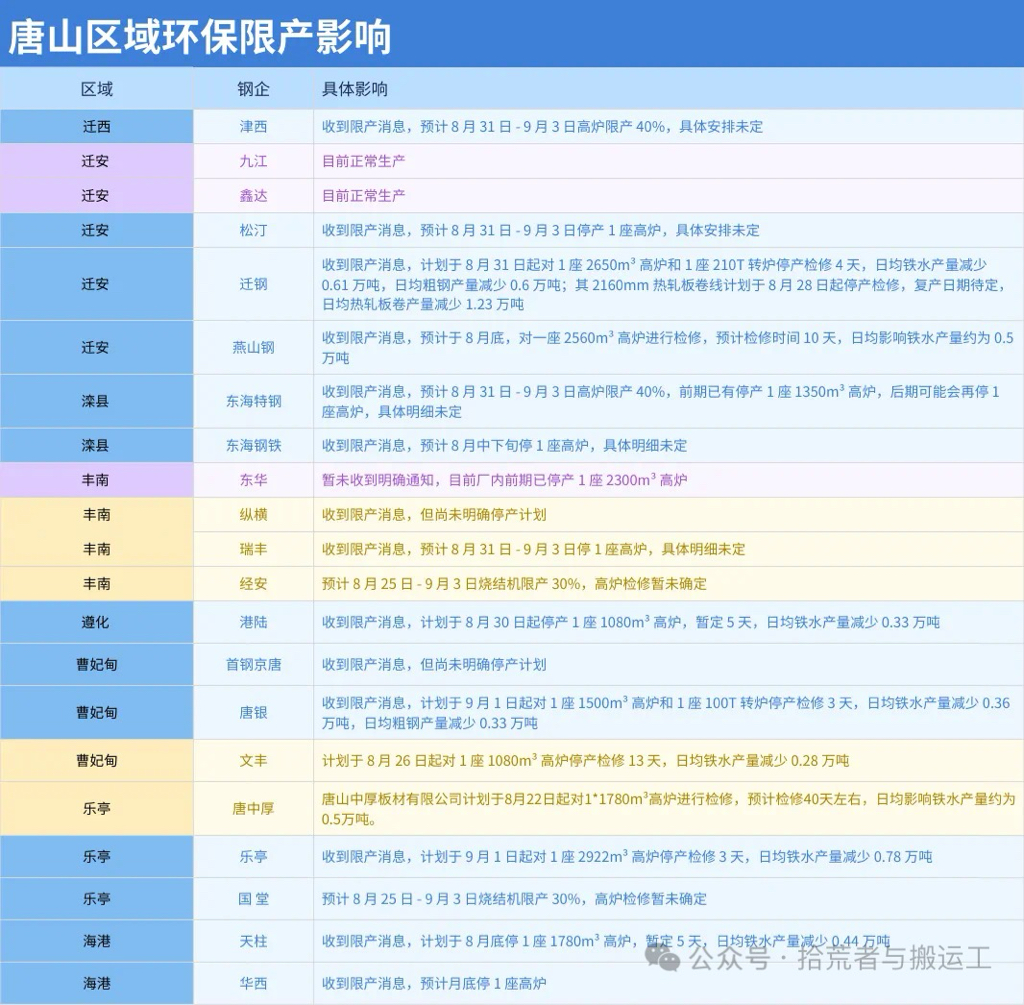This screenshot has width=1024, height=1005.
Task: Click the 滦县 region cell in 东海钢铁 row
Action: click(97, 445)
